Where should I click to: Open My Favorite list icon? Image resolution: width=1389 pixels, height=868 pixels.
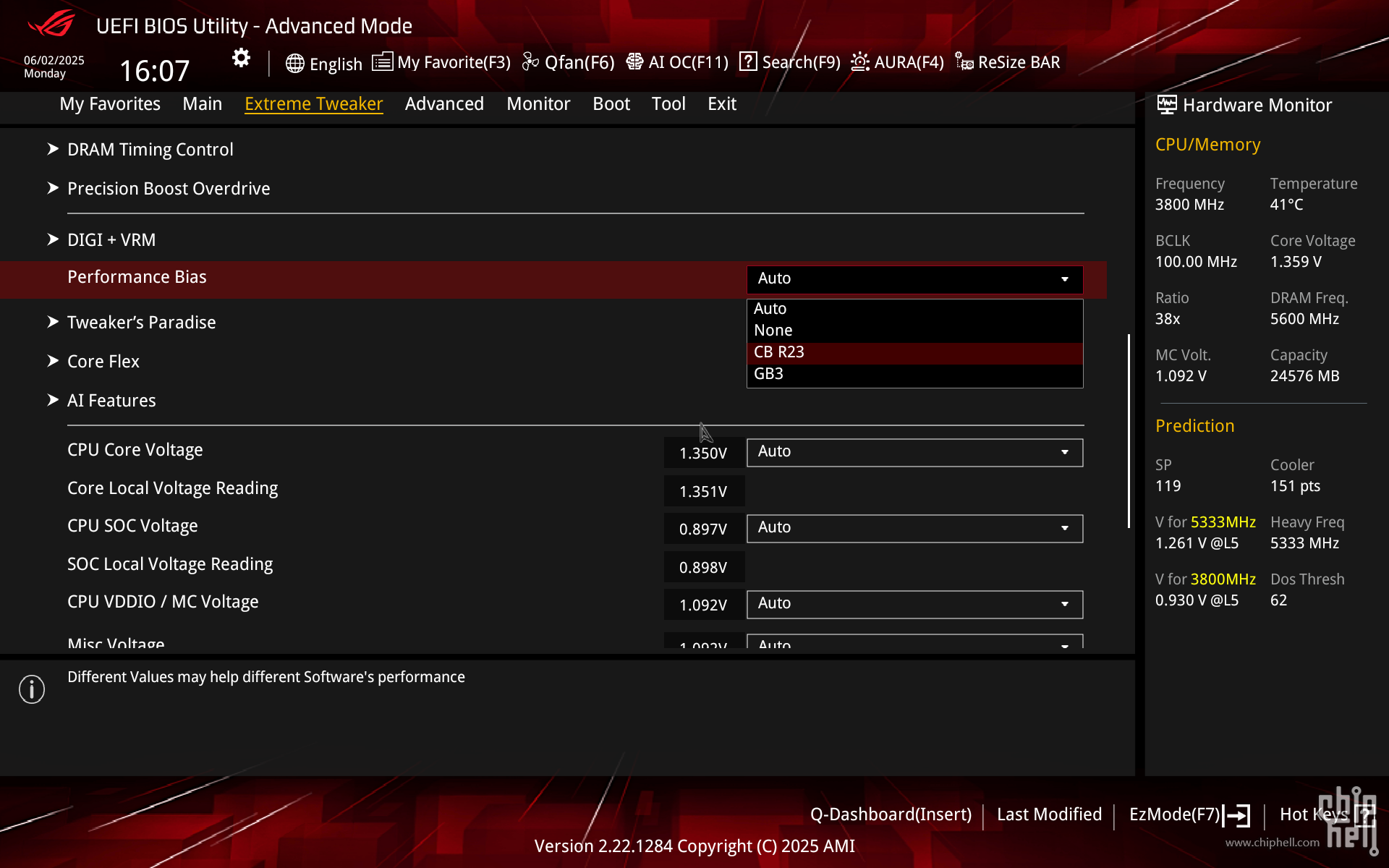(382, 61)
